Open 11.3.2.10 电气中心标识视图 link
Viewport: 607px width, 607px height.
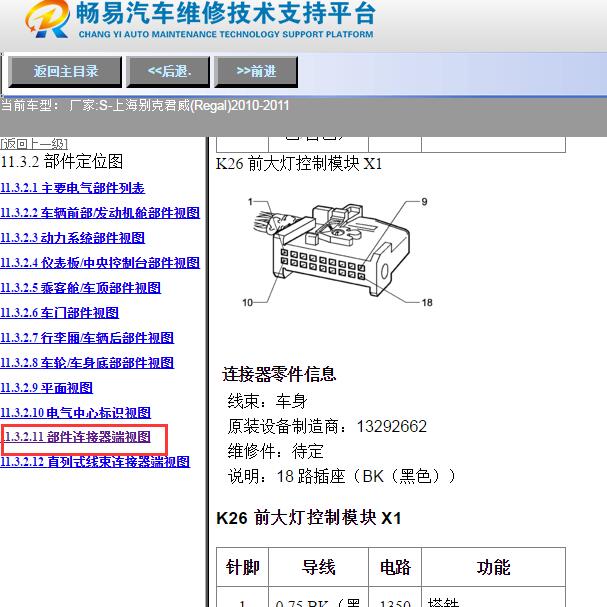tap(75, 413)
